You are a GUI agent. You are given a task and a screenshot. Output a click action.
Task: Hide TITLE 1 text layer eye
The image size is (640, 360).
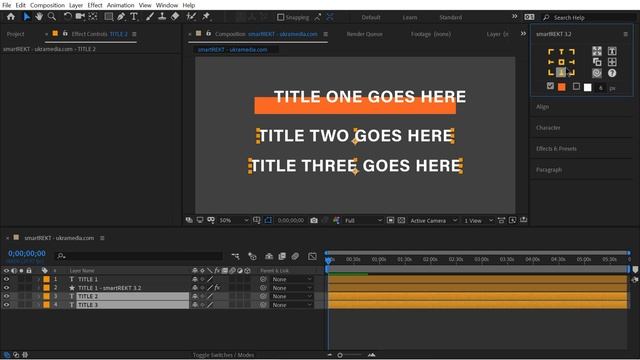[x=6, y=279]
